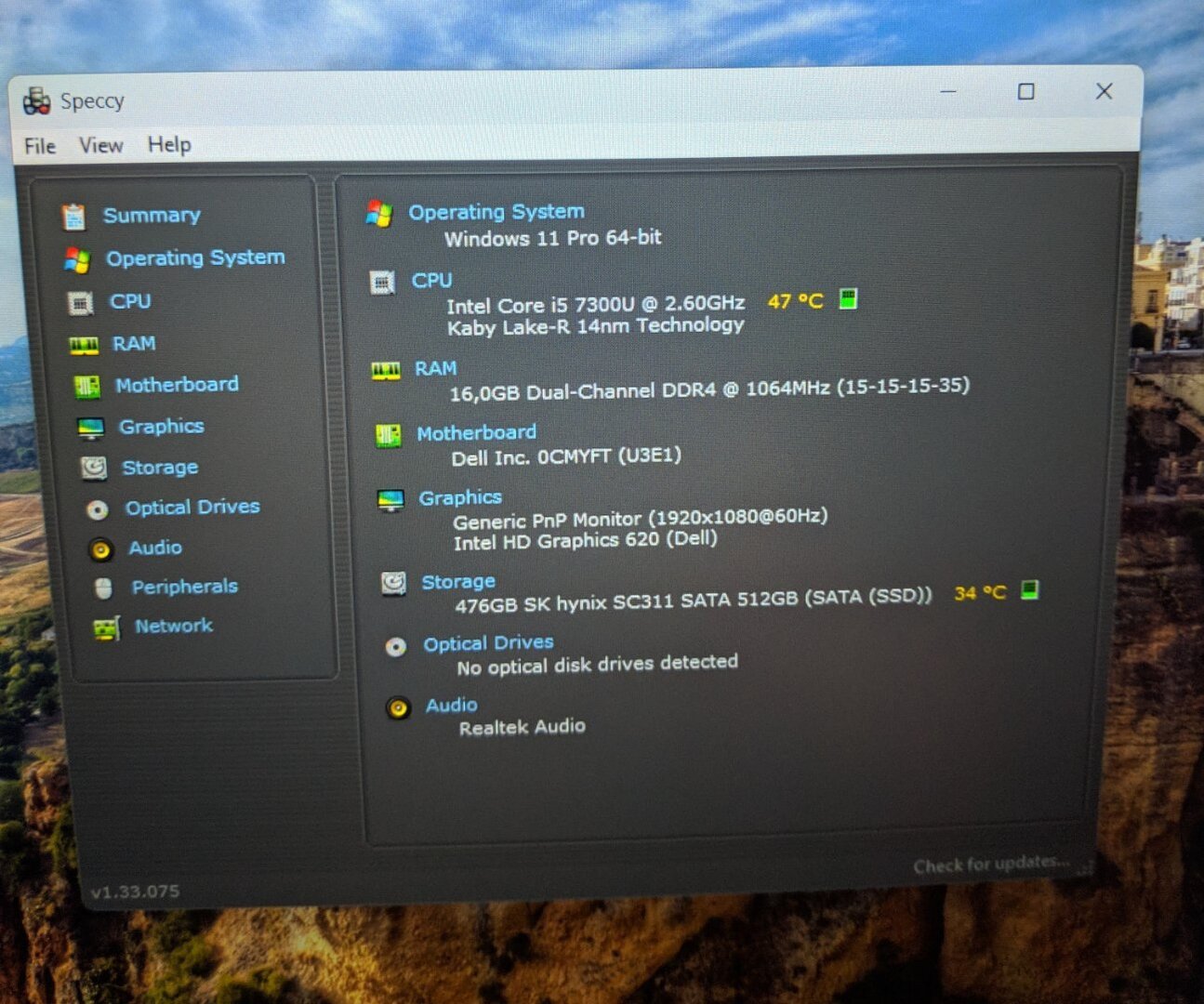Click the Summary clipboard icon in sidebar
This screenshot has width=1204, height=1004.
[x=73, y=217]
